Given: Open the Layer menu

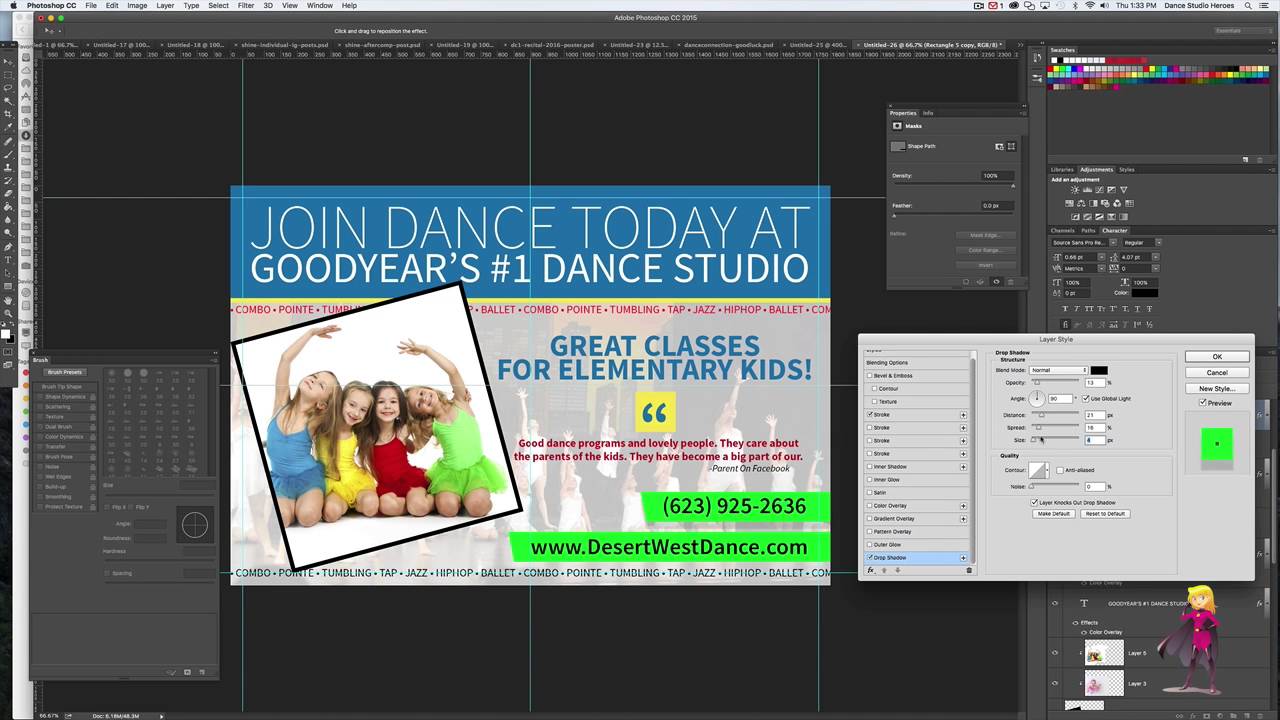Looking at the screenshot, I should [x=165, y=5].
